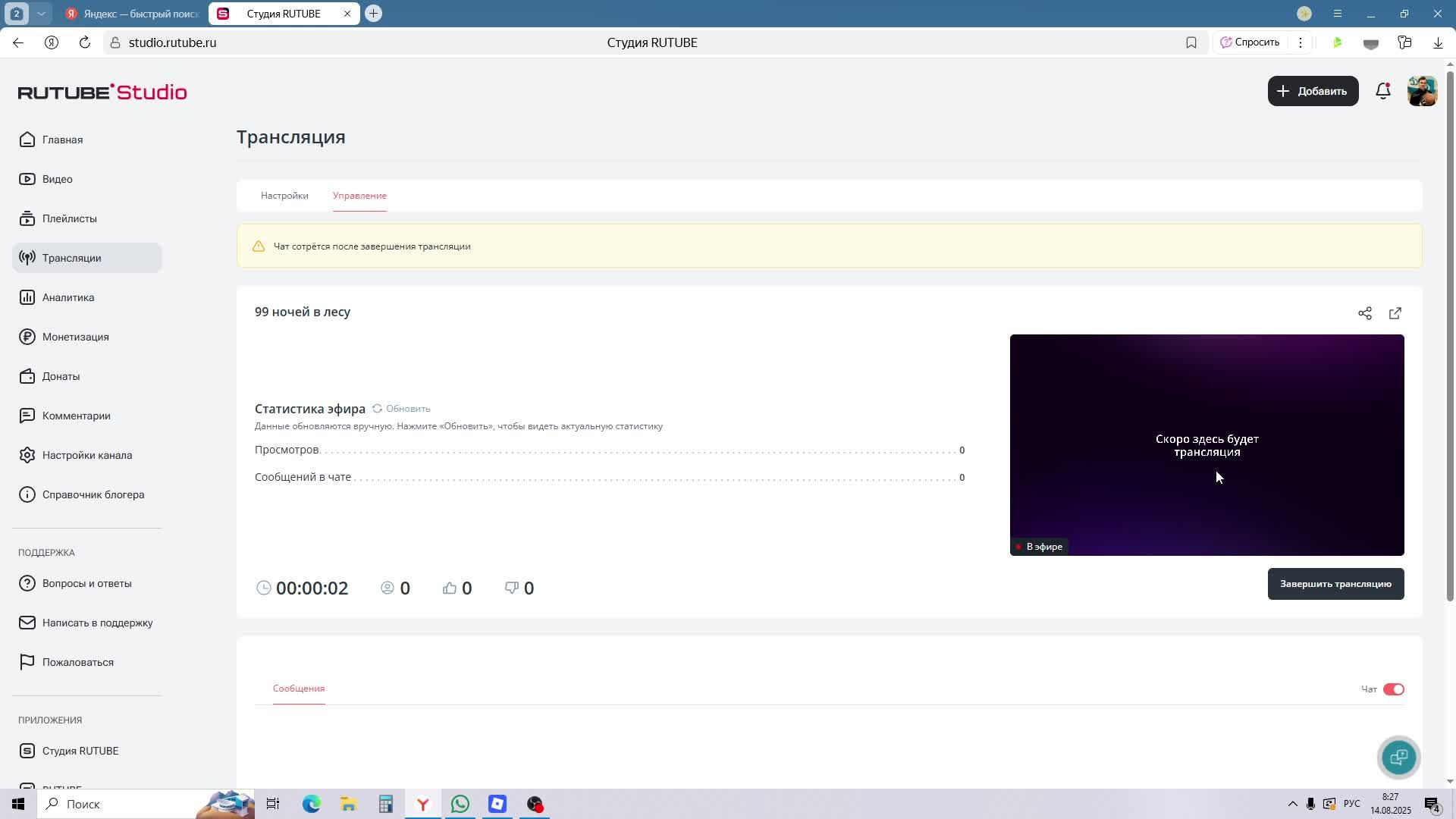
Task: Expand the browser tab groups dropdown arrow
Action: pyautogui.click(x=41, y=14)
